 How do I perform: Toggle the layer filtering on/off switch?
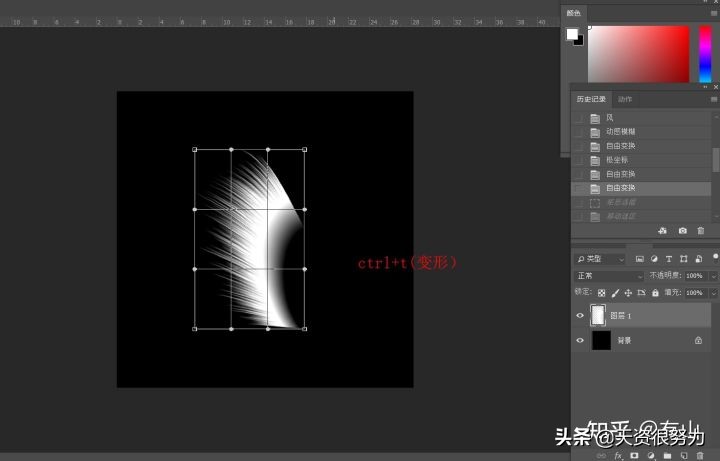pos(715,256)
